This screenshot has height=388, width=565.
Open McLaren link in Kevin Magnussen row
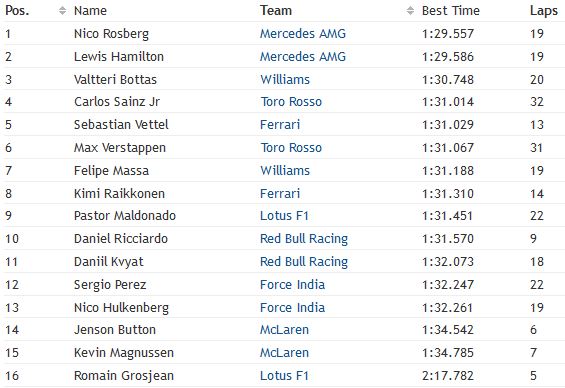click(x=284, y=353)
